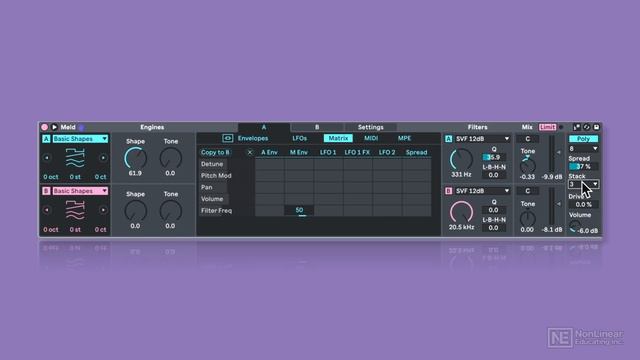The width and height of the screenshot is (640, 360).
Task: Click engine B Tone knob
Action: [171, 211]
